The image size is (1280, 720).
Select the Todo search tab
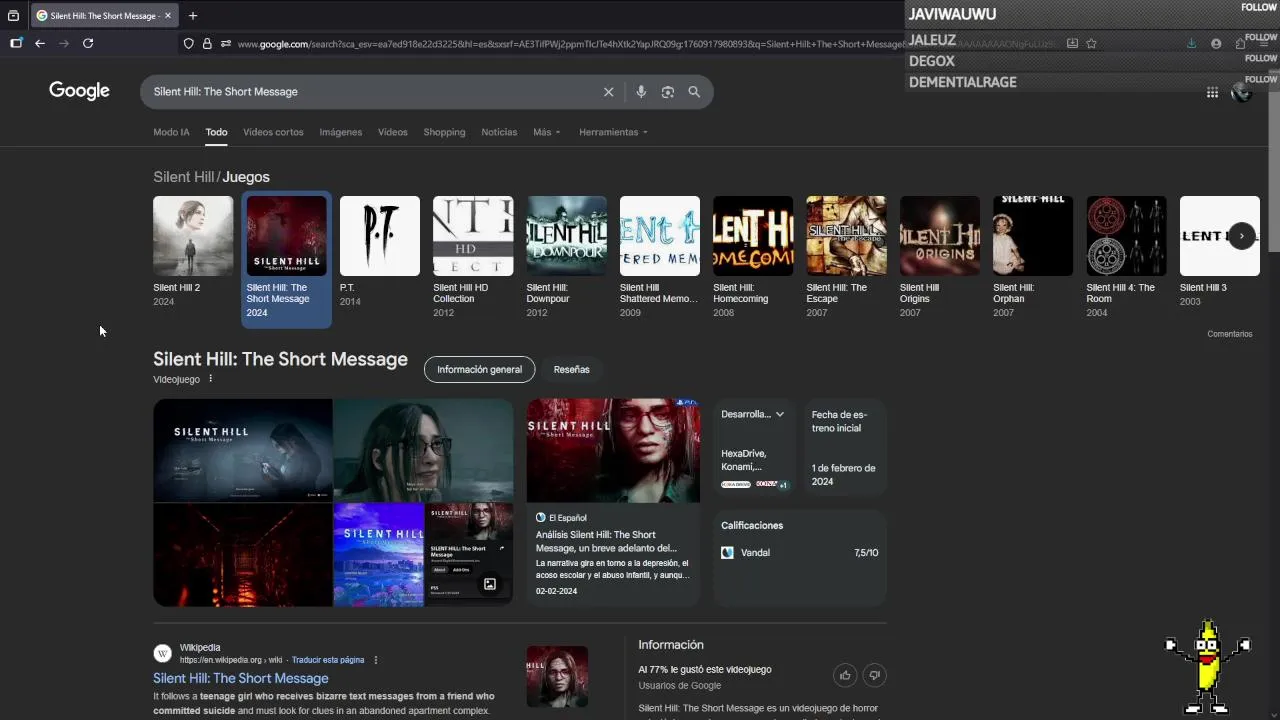tap(216, 132)
